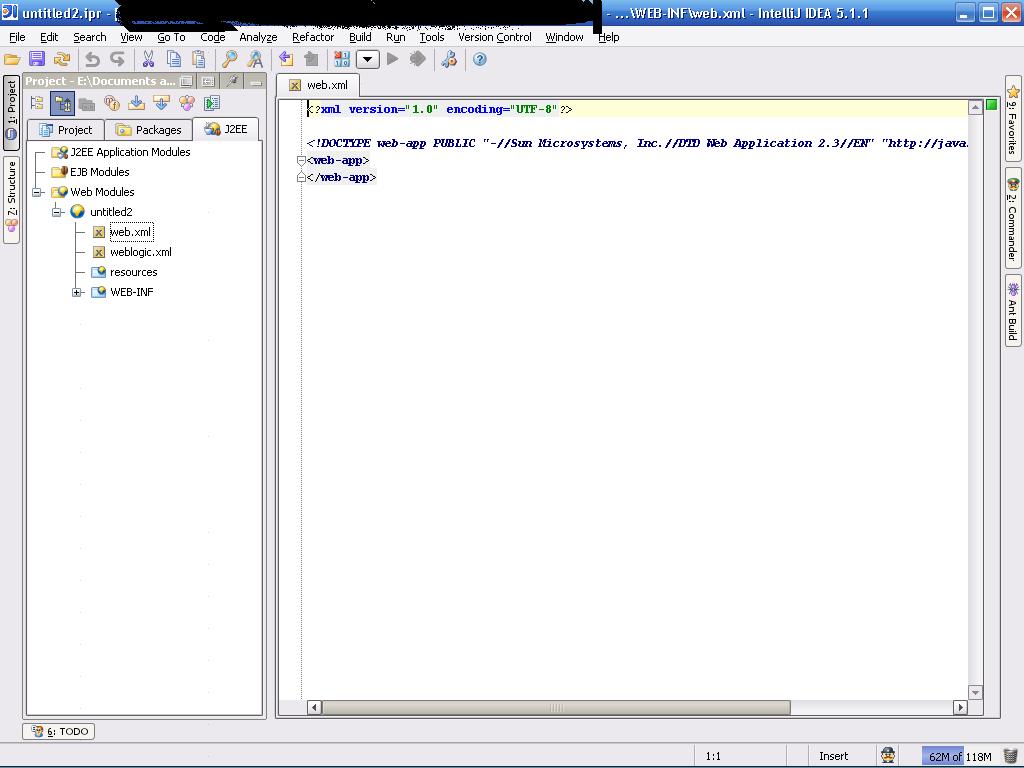Click the memory usage indicator bar
This screenshot has width=1024, height=768.
point(958,756)
